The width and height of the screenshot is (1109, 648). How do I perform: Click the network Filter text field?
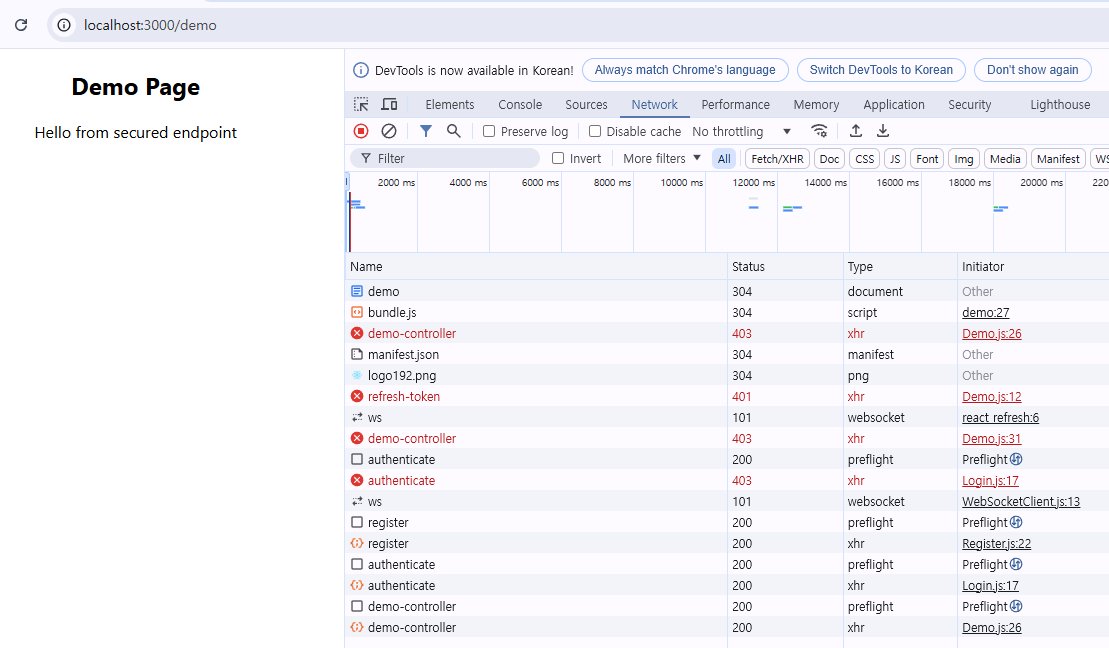tap(446, 158)
